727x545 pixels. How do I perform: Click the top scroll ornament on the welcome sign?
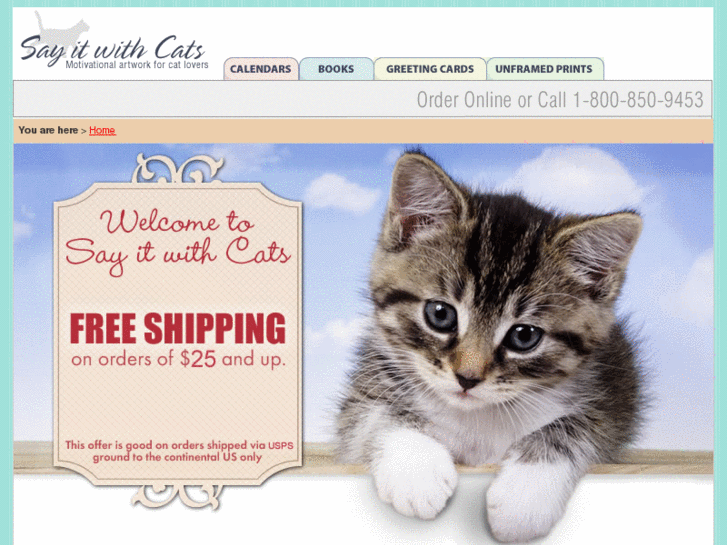point(178,168)
